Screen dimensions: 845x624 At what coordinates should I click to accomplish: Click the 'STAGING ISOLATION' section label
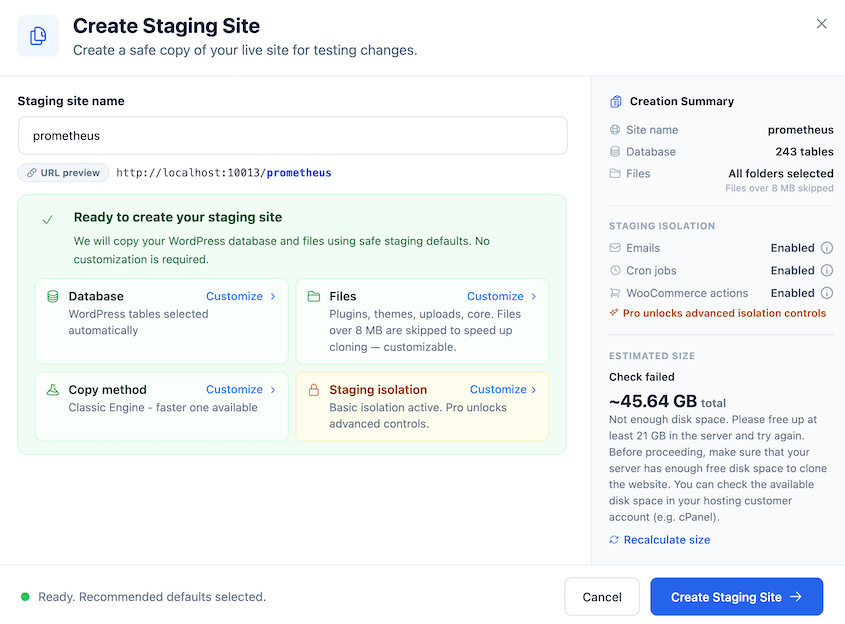[x=662, y=226]
